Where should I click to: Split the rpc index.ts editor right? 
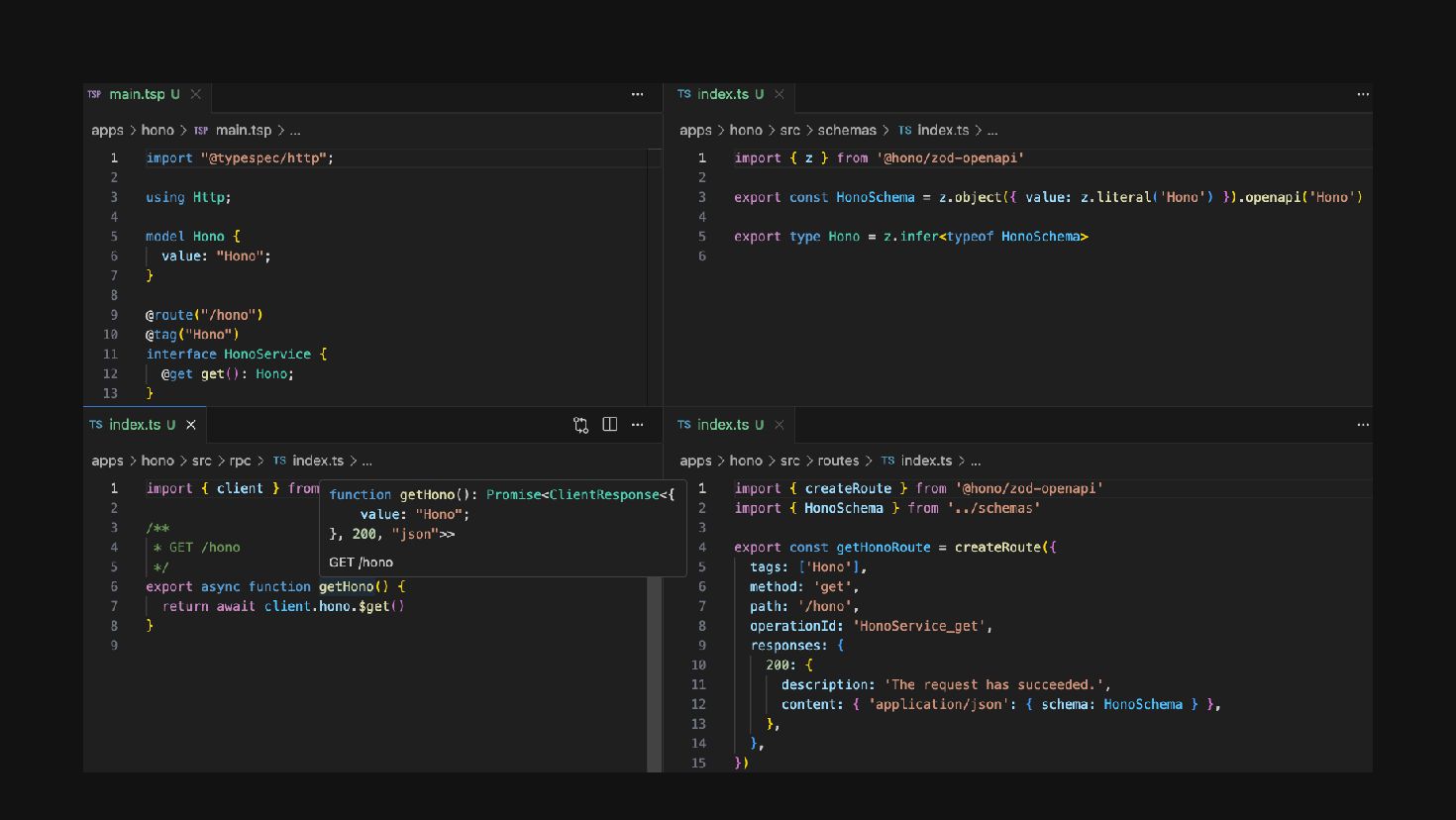click(610, 425)
